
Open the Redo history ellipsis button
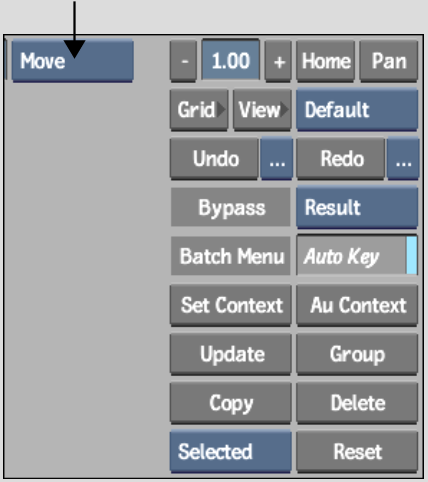coord(403,159)
